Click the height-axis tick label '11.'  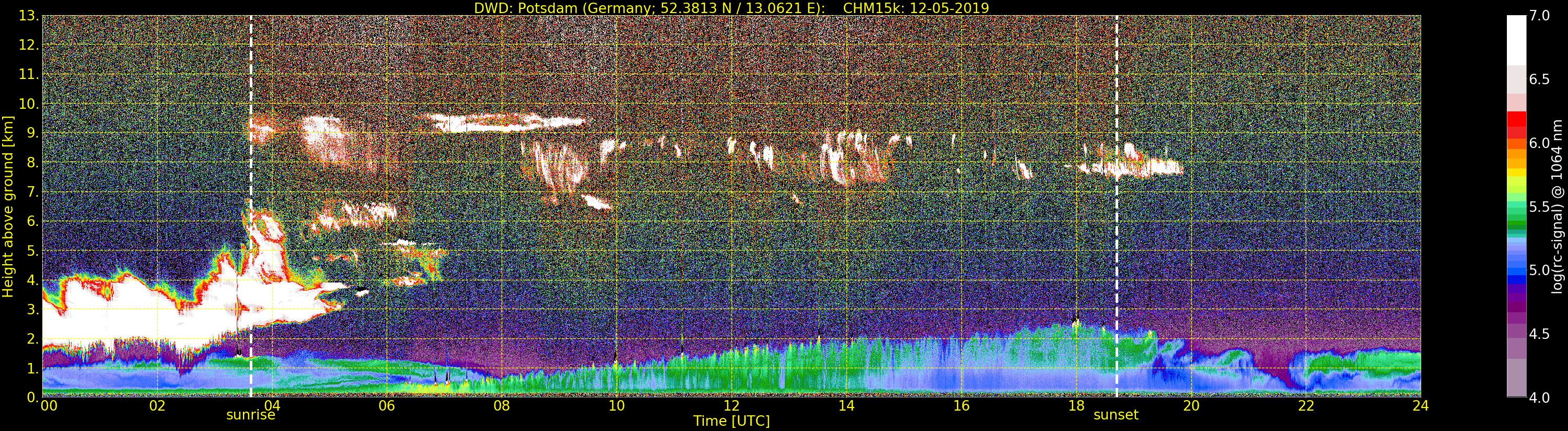[x=29, y=74]
